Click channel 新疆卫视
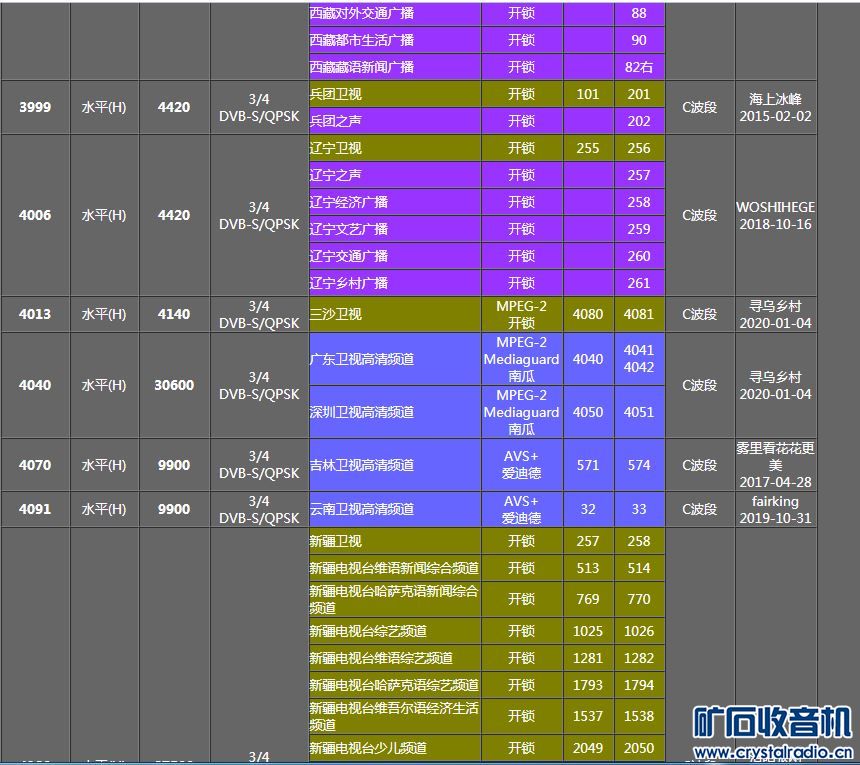This screenshot has height=765, width=860. pos(395,541)
